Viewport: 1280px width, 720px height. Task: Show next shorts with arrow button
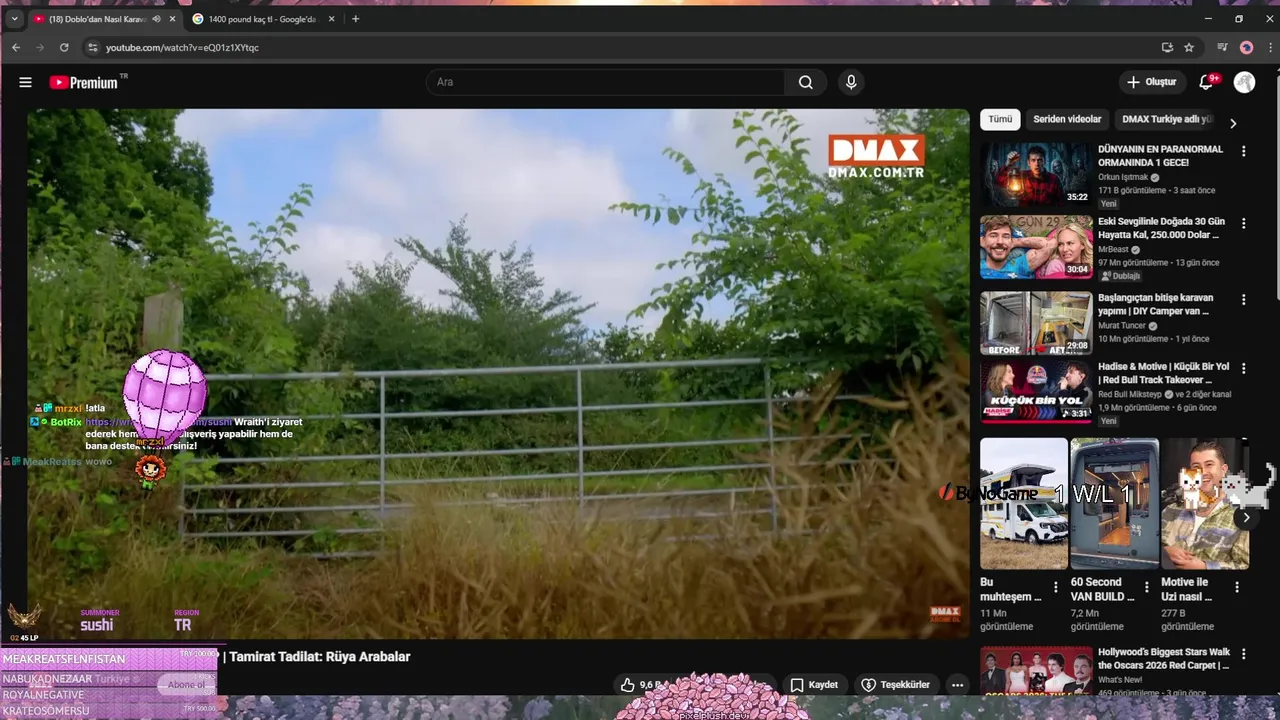coord(1246,518)
